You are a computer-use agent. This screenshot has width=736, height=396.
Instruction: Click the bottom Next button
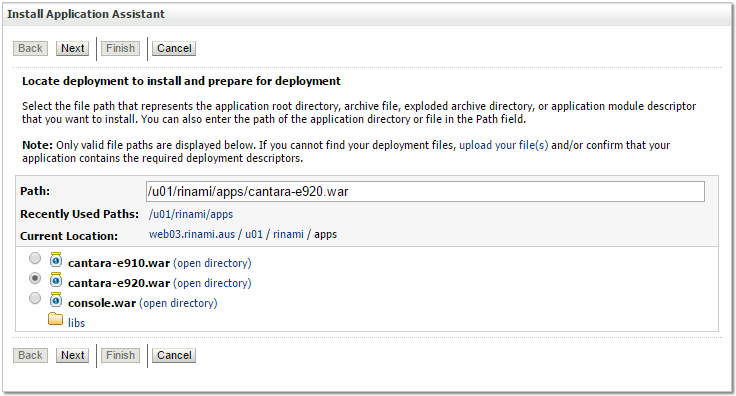click(x=72, y=355)
